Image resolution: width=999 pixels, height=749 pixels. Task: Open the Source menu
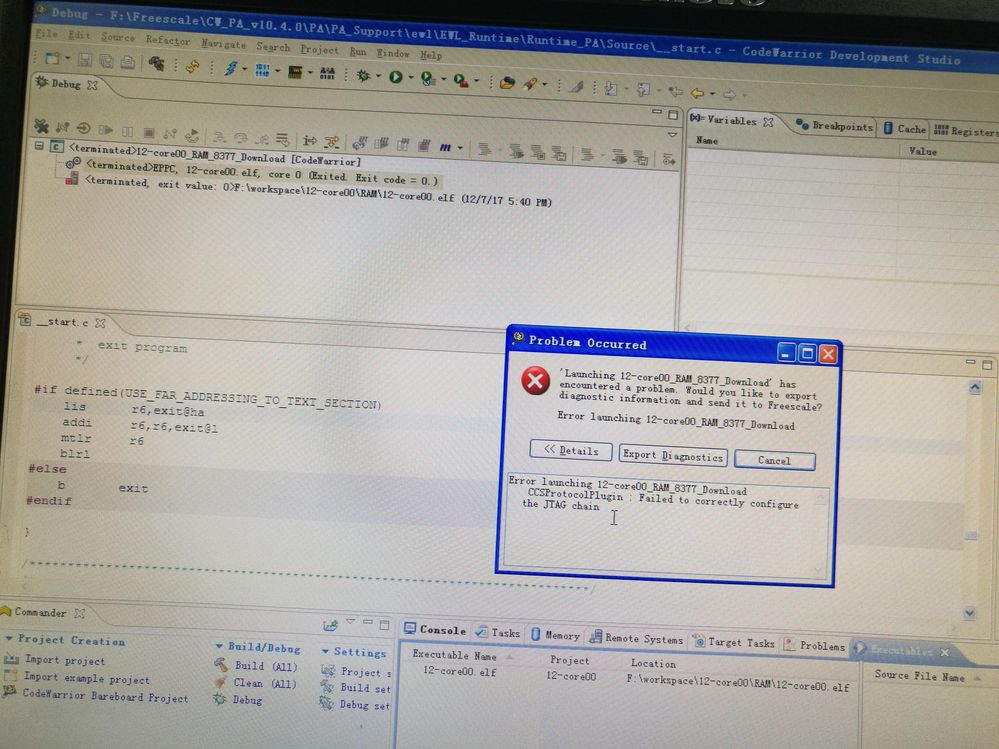tap(118, 37)
